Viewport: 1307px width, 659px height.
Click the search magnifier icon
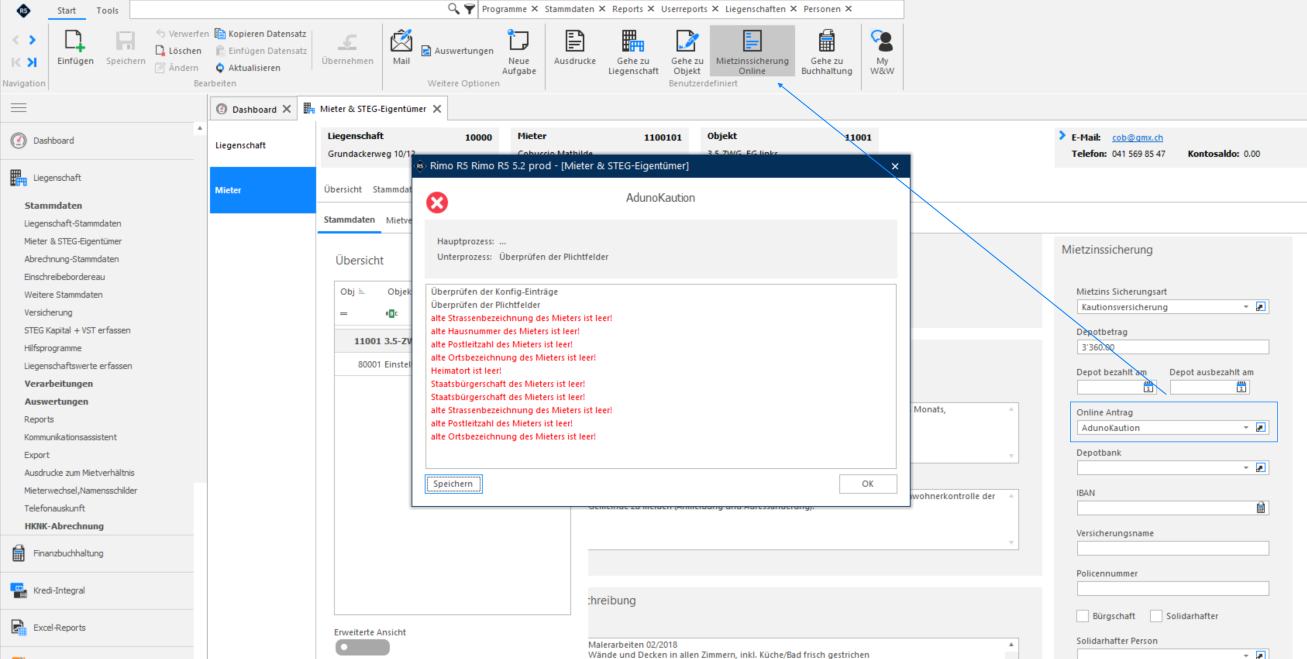click(x=454, y=9)
